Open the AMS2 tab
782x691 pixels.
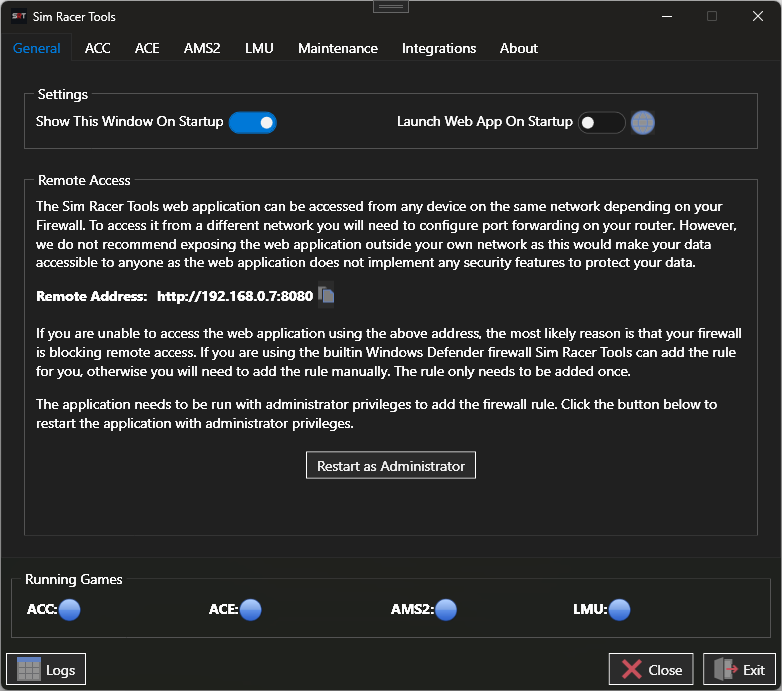pos(202,48)
